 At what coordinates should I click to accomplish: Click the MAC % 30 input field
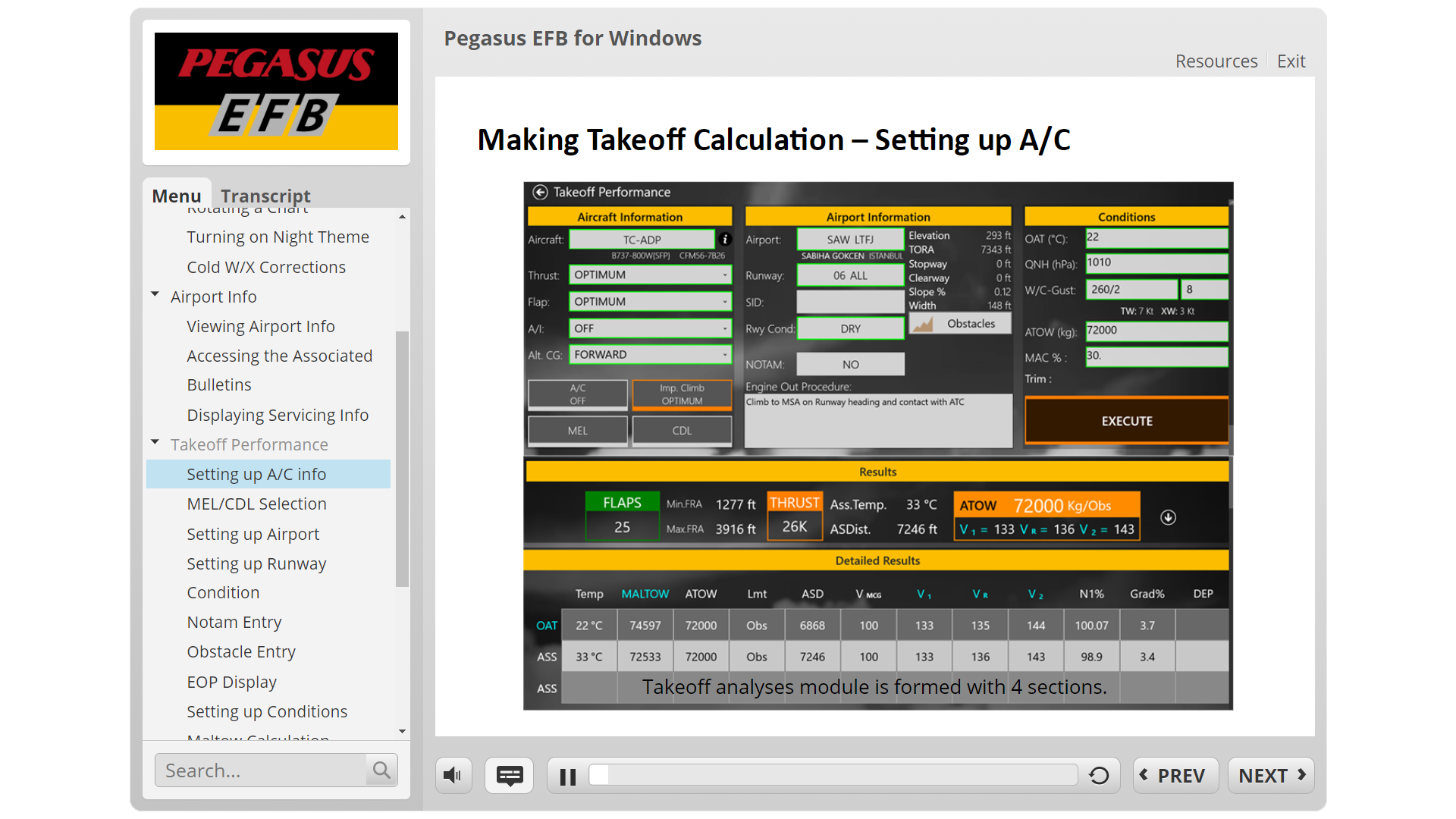1156,356
